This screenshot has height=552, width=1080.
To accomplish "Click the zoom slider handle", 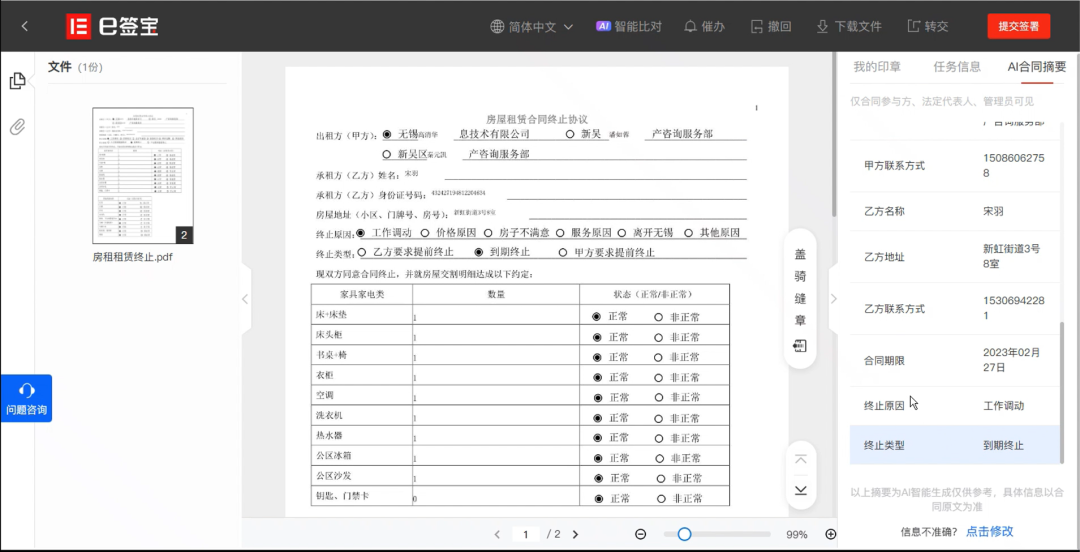I will (684, 534).
